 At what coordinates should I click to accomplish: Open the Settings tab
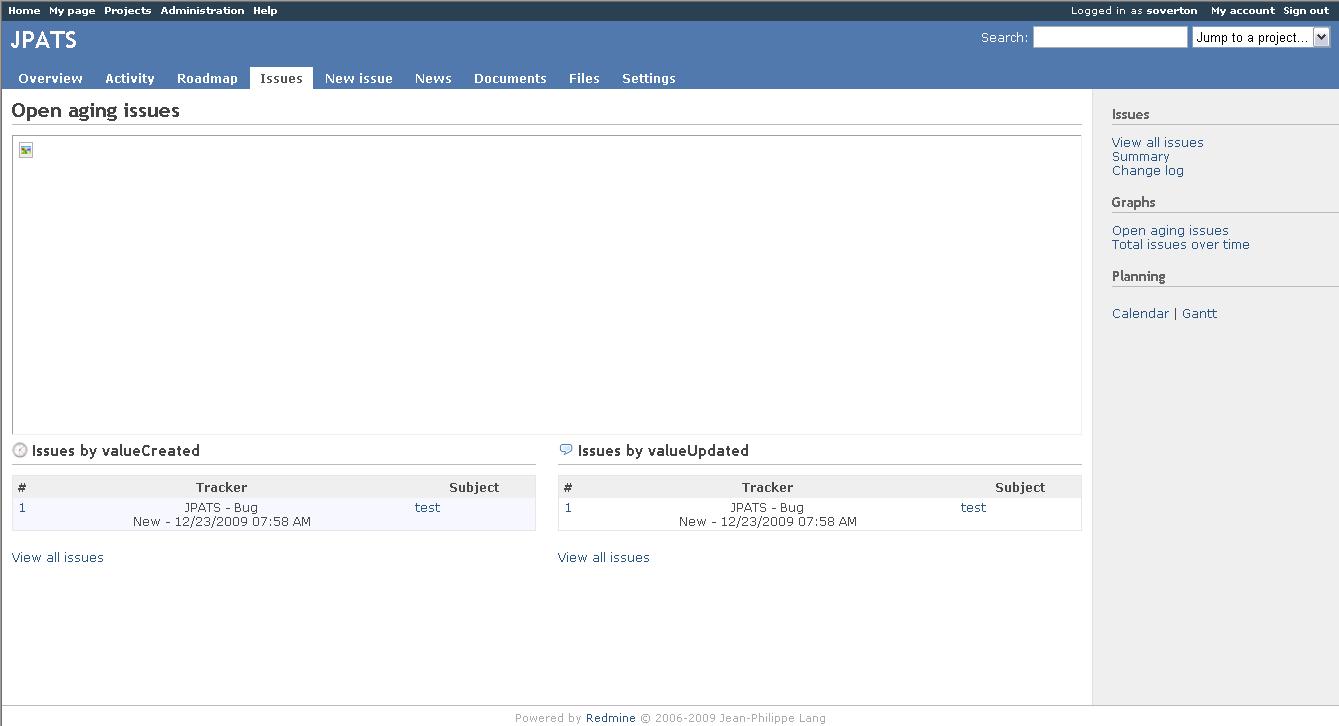pyautogui.click(x=649, y=78)
